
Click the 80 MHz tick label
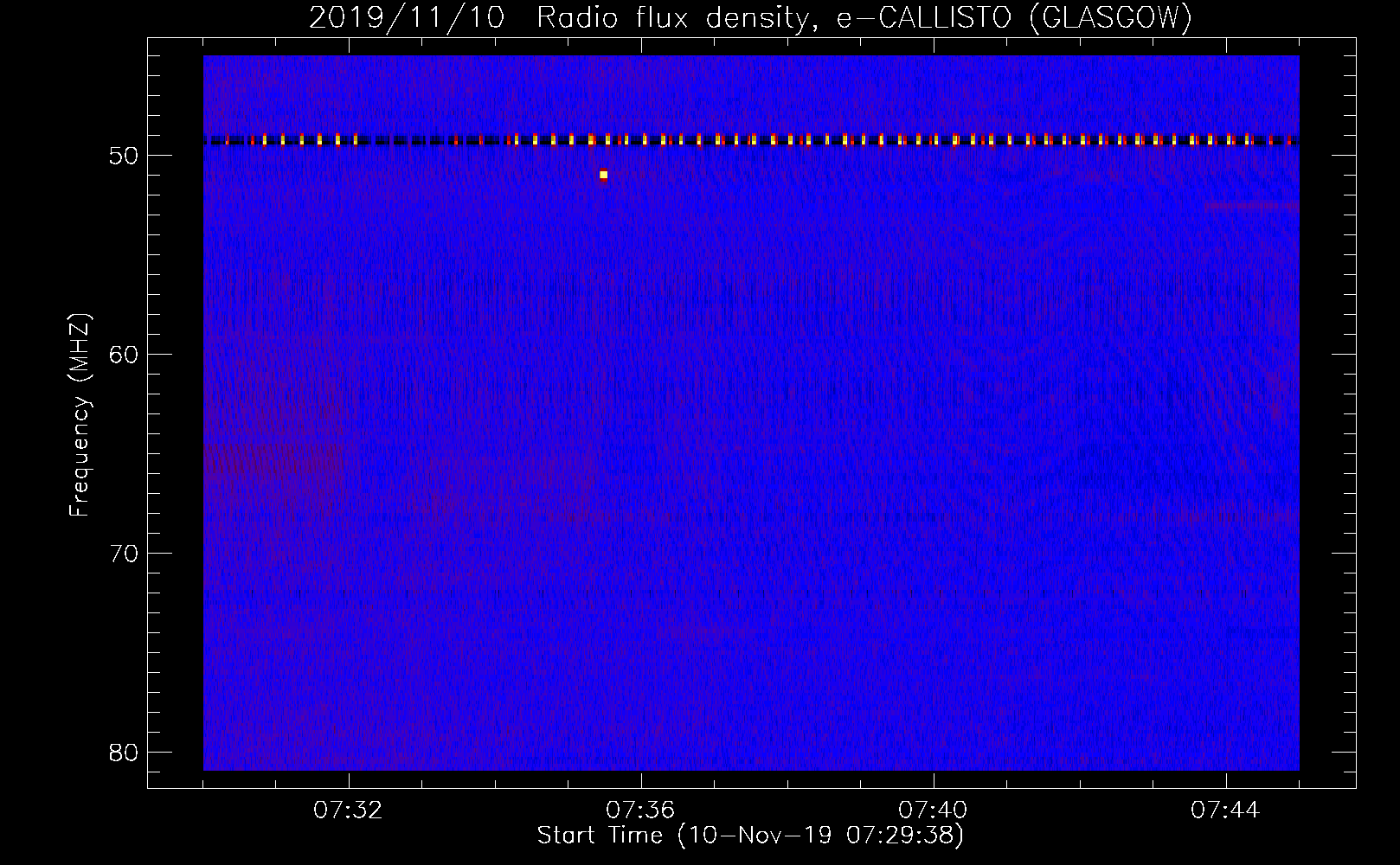click(x=125, y=753)
